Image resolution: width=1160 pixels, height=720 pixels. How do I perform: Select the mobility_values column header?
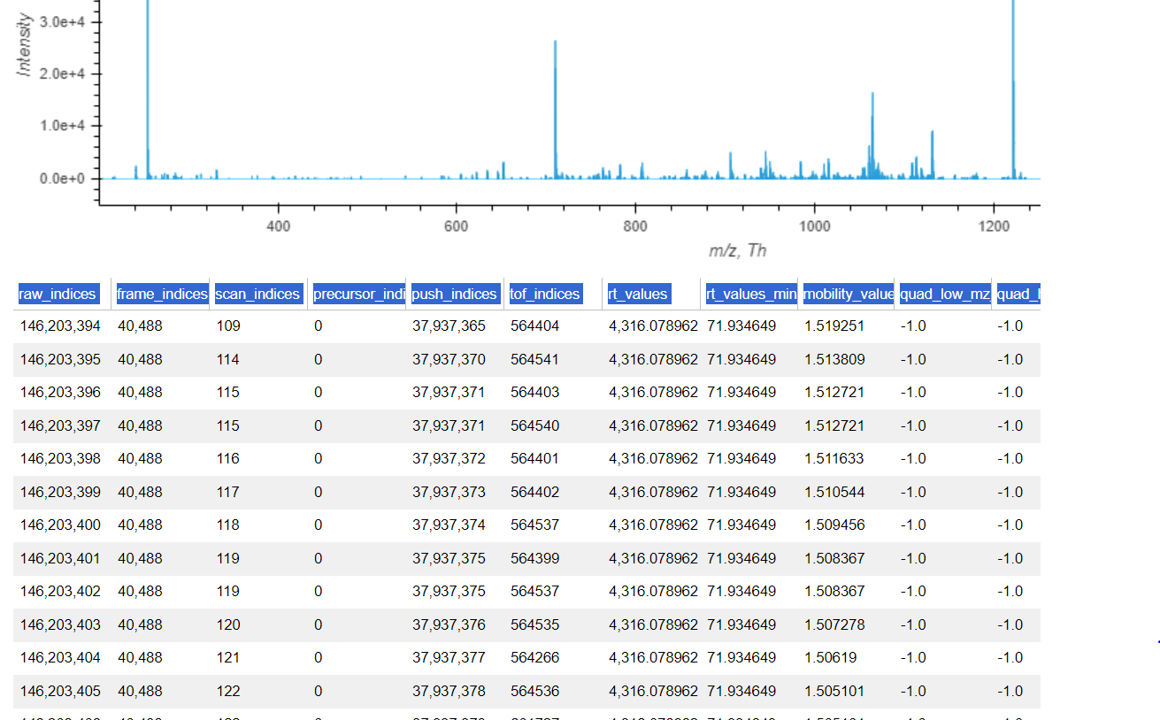click(x=848, y=294)
